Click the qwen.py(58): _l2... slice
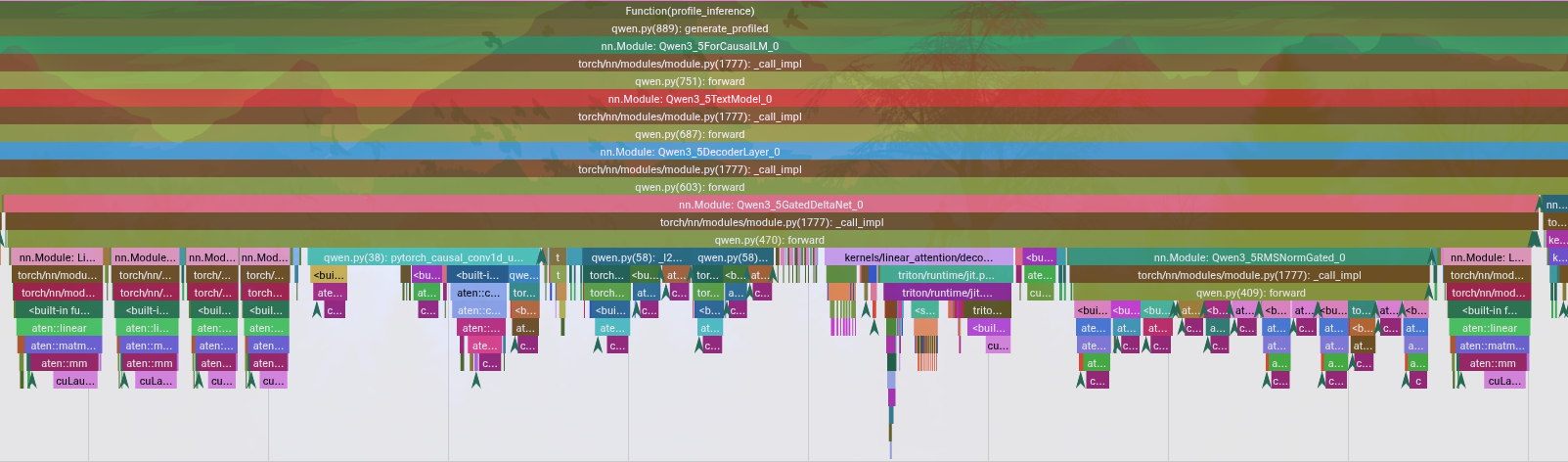 (638, 257)
